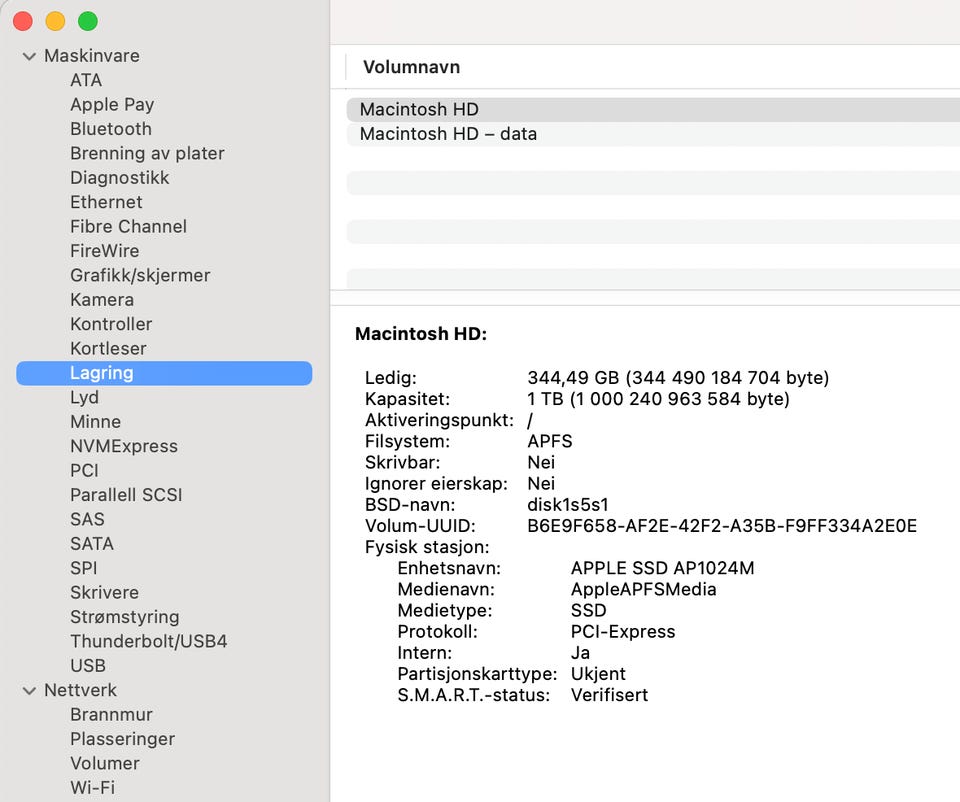
Task: Select Kontroller in the sidebar
Action: [111, 324]
